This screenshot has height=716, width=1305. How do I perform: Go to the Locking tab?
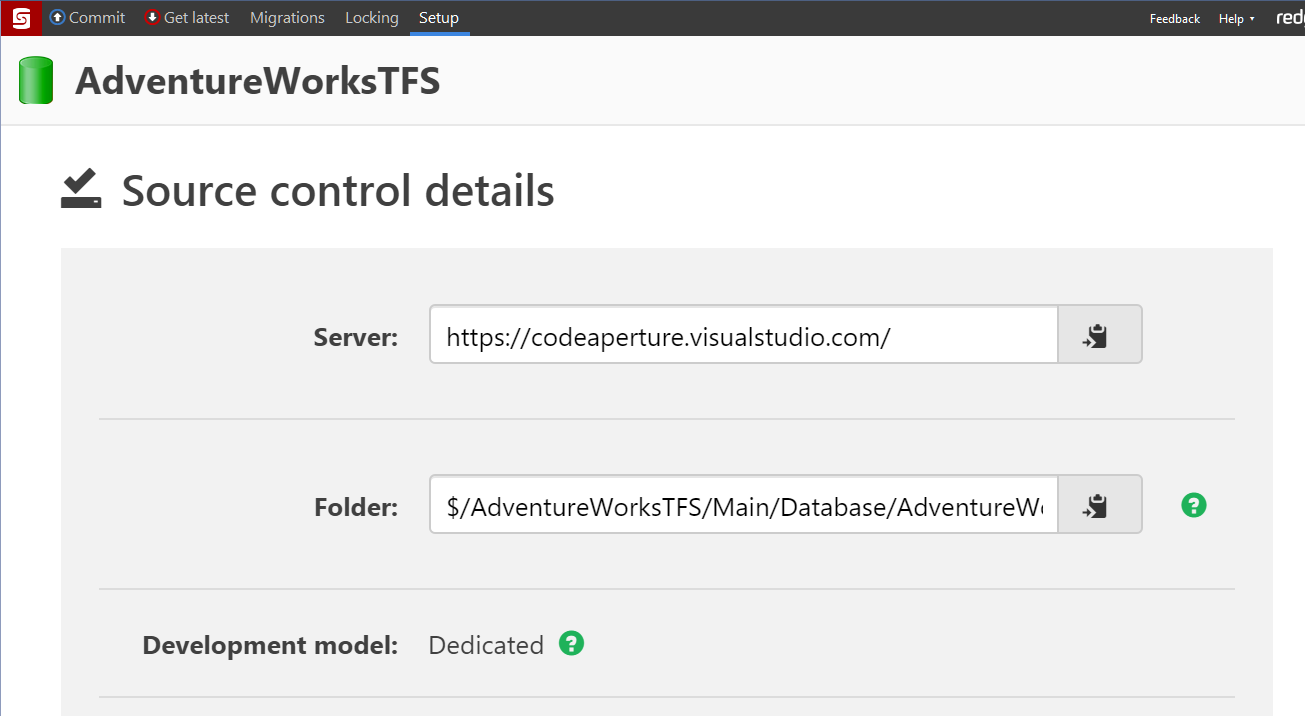tap(371, 18)
